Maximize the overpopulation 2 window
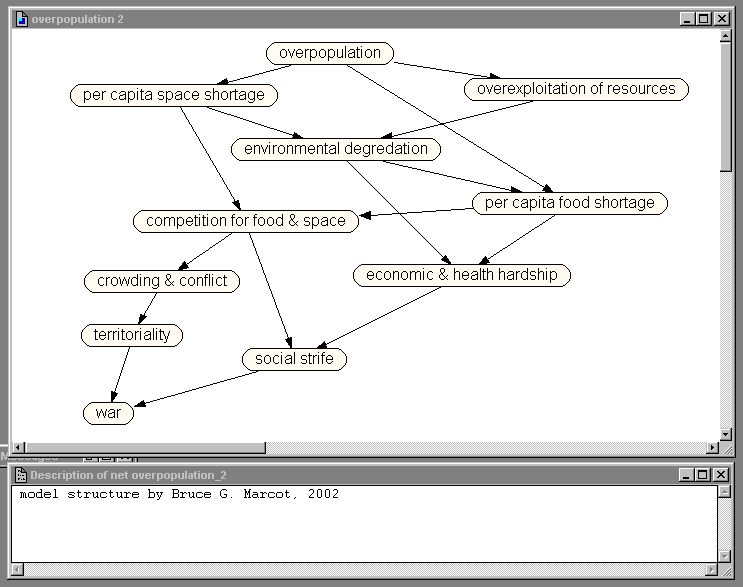Screen dimensions: 743x587 704,19
